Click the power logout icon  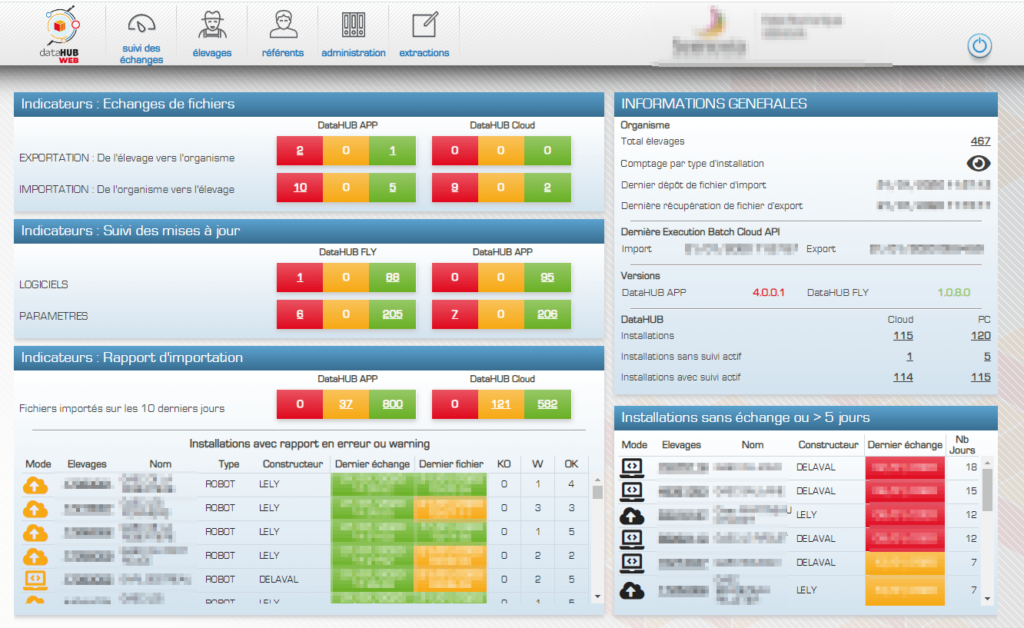click(979, 46)
